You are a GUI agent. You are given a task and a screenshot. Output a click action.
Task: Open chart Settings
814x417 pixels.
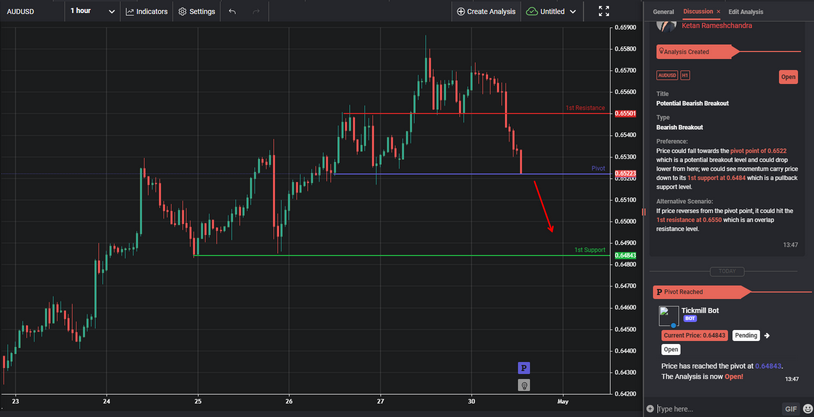pos(196,11)
